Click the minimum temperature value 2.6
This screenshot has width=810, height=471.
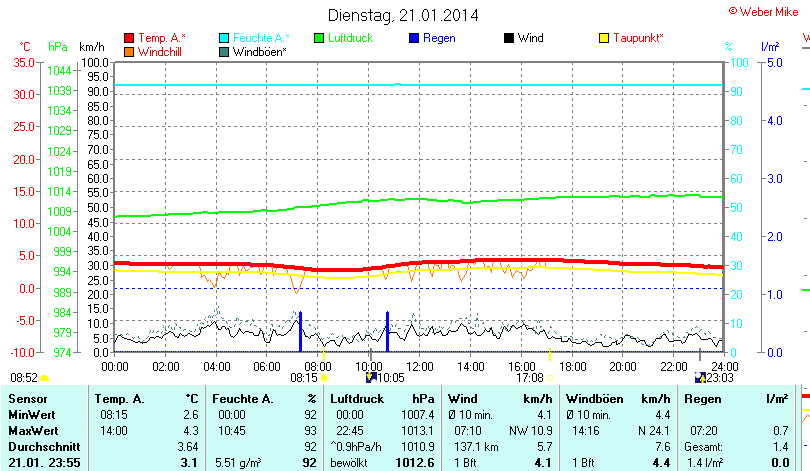(x=191, y=415)
